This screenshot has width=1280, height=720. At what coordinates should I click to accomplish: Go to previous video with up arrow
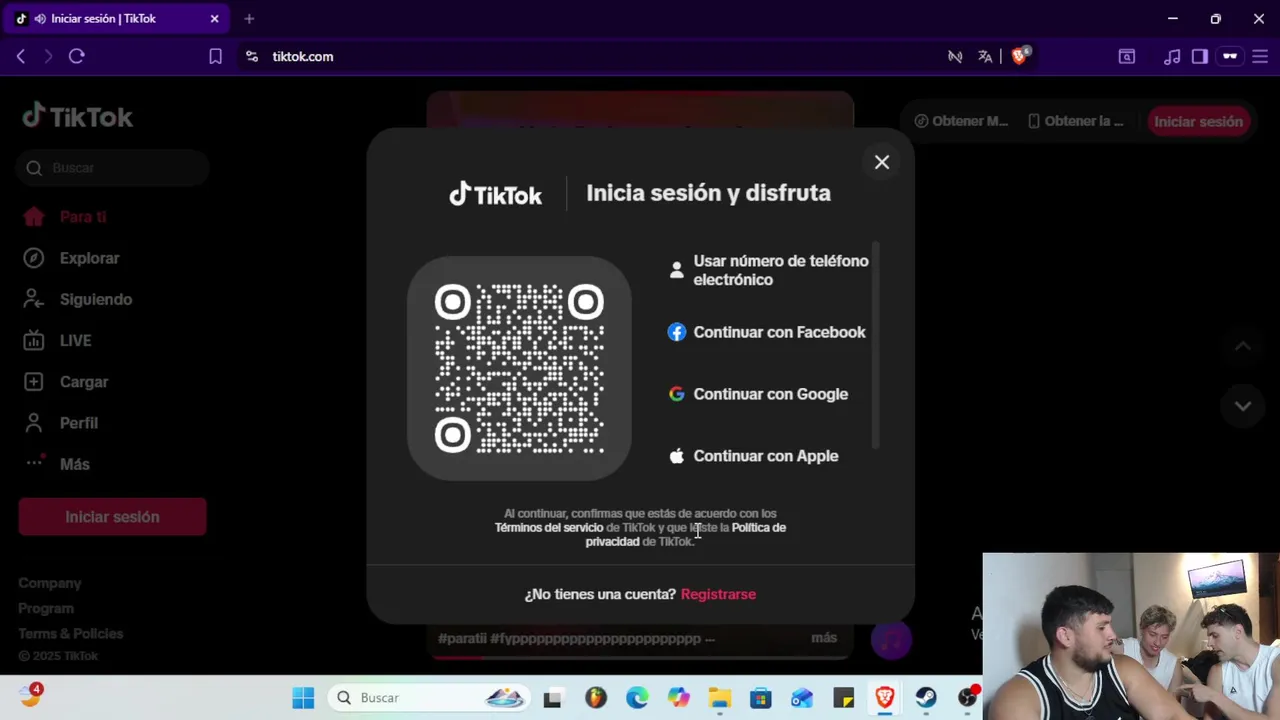click(1242, 346)
